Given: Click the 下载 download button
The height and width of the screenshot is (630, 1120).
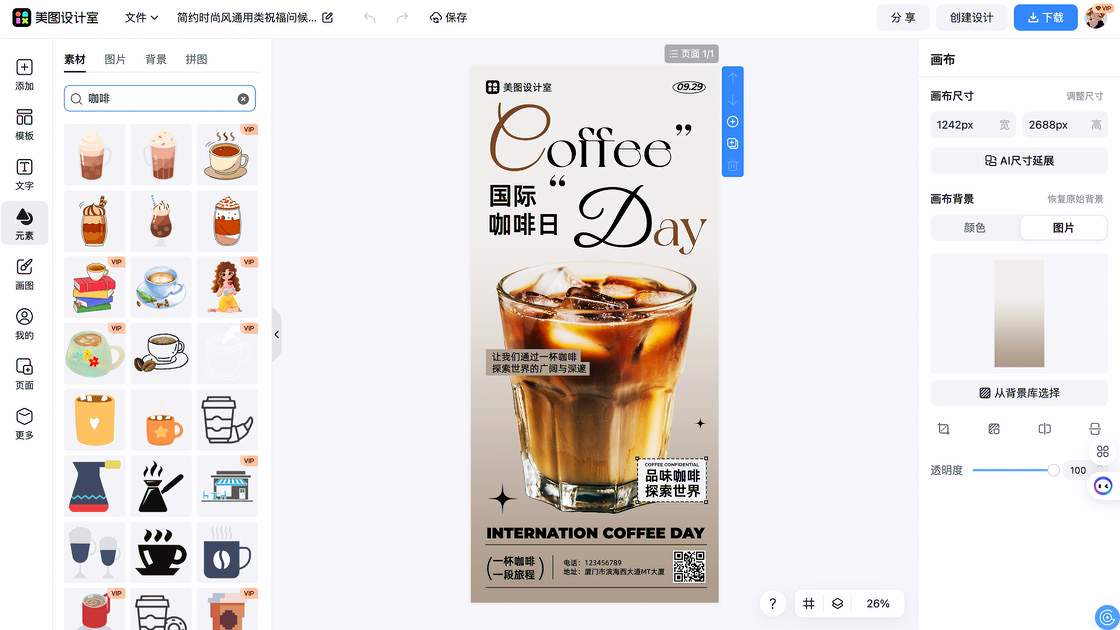Looking at the screenshot, I should (1045, 18).
